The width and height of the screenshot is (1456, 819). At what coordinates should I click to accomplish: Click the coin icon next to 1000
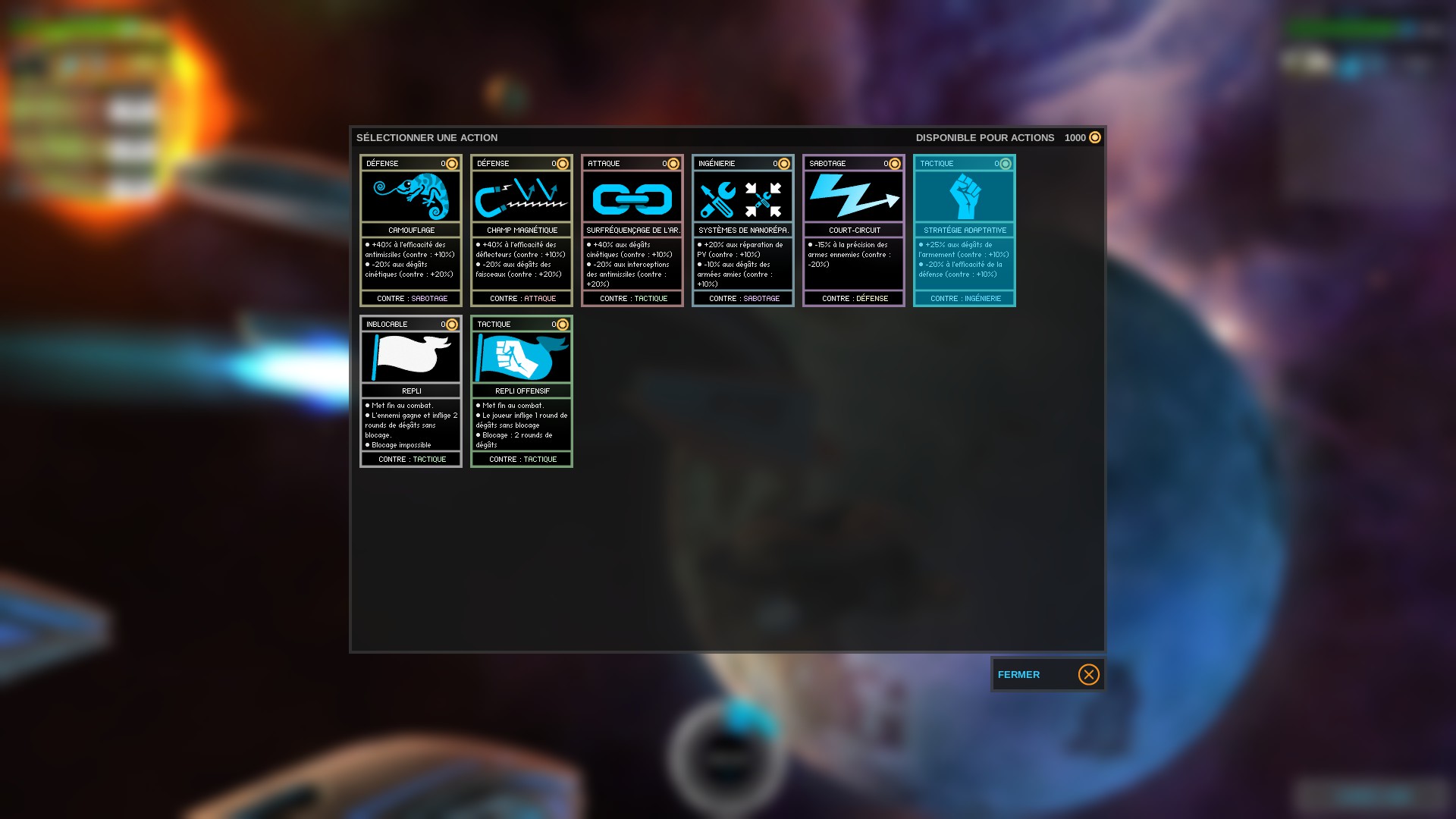coord(1094,137)
